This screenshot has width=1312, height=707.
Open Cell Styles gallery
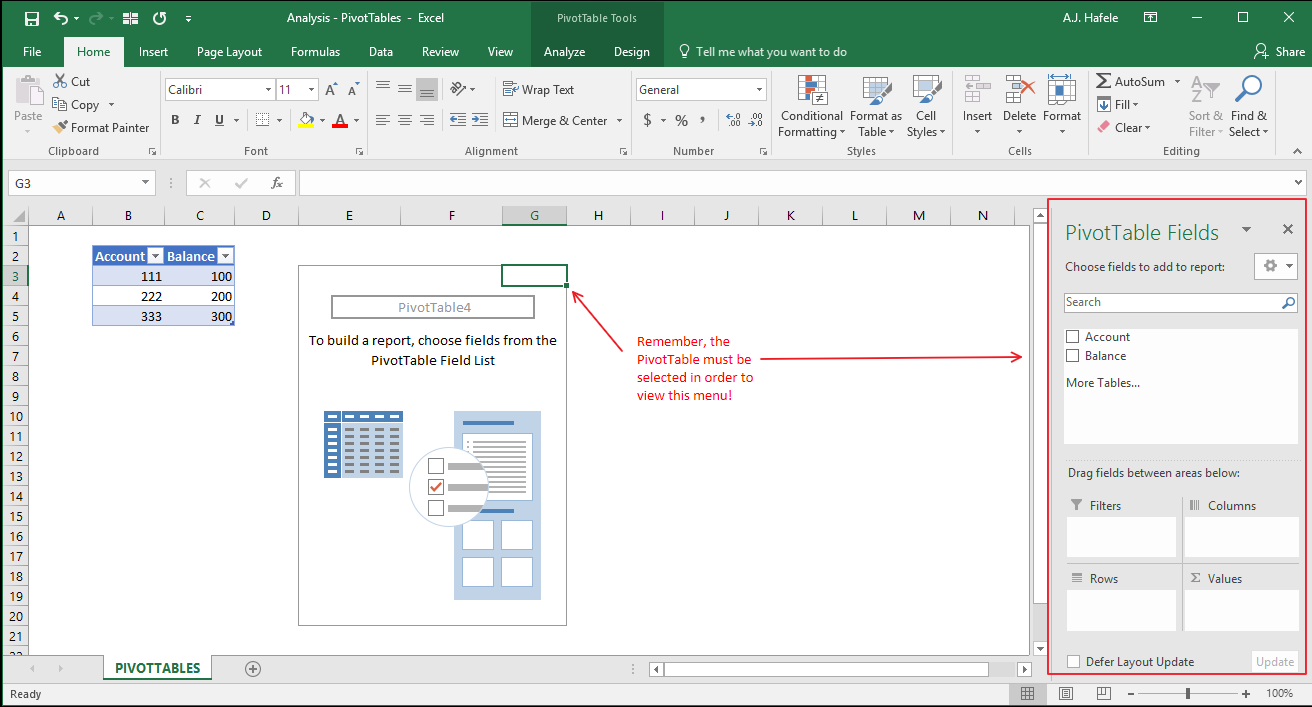[x=926, y=107]
